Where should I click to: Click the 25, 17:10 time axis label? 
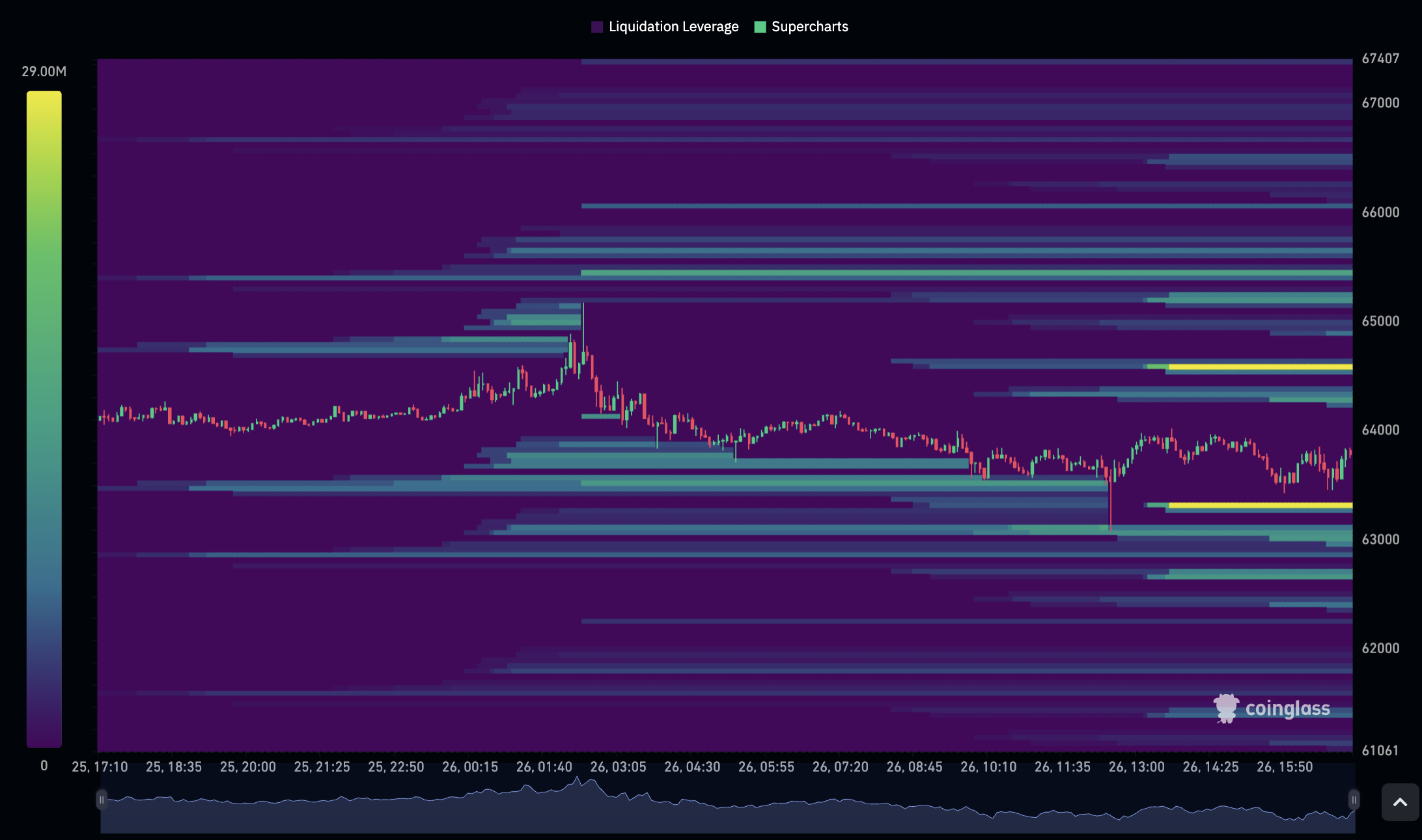point(100,767)
